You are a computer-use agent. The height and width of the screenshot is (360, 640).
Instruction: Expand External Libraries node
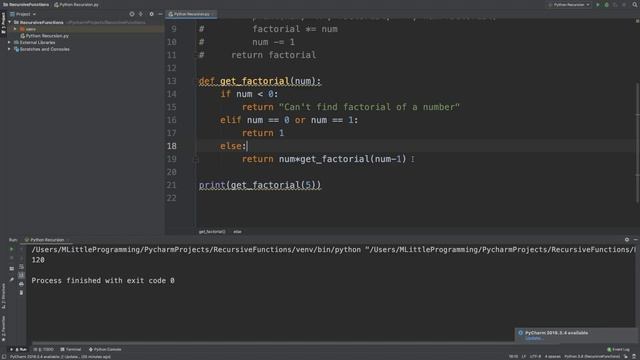click(x=9, y=42)
